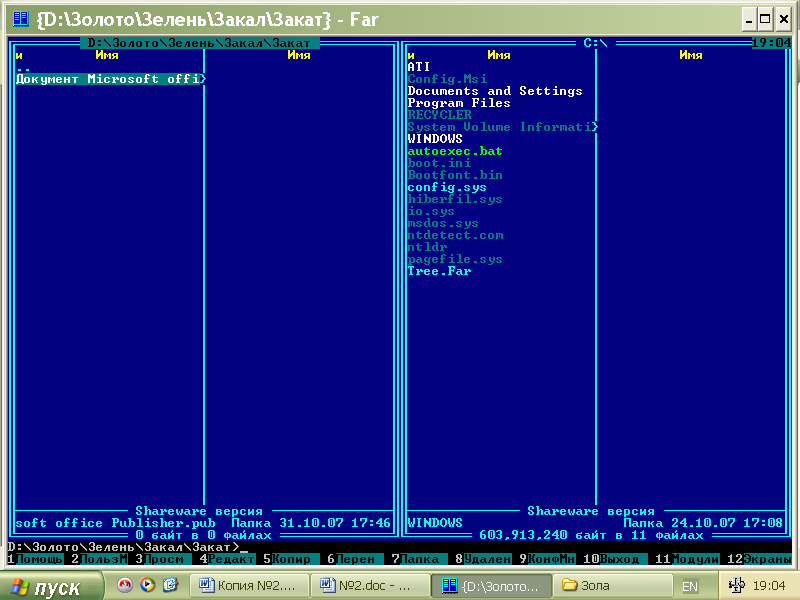The height and width of the screenshot is (600, 800).
Task: Click right panel status '603,913,240 байт в 11 файлах'
Action: pos(591,535)
